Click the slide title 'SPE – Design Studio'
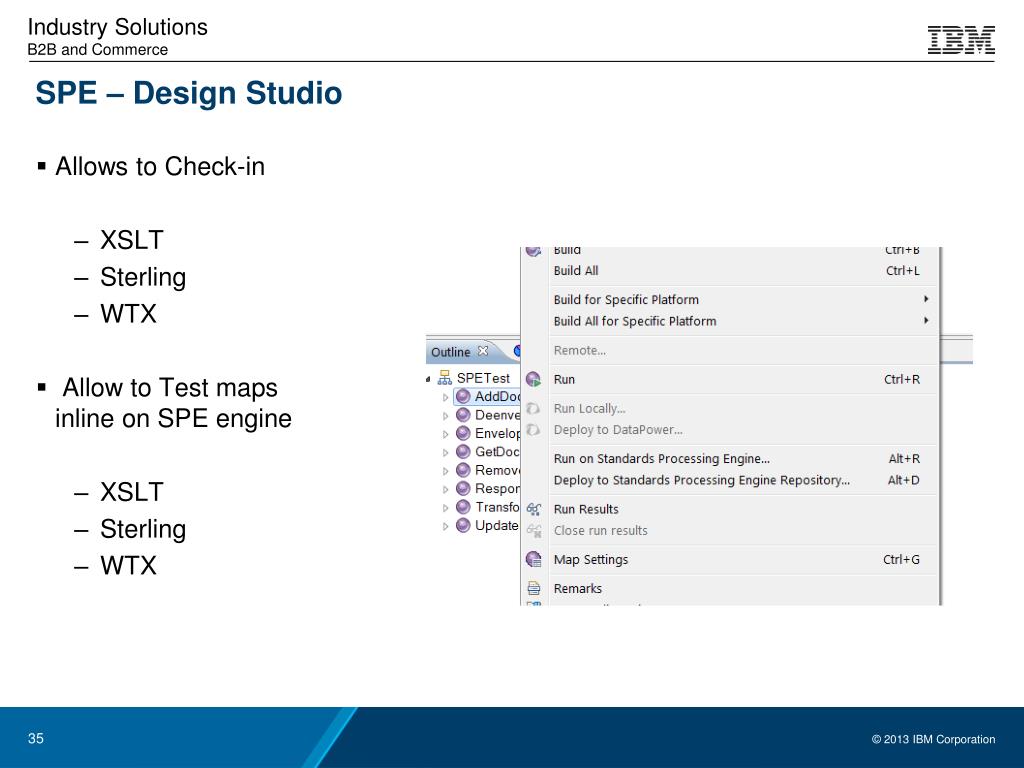Screen dimensions: 1024x768 189,93
